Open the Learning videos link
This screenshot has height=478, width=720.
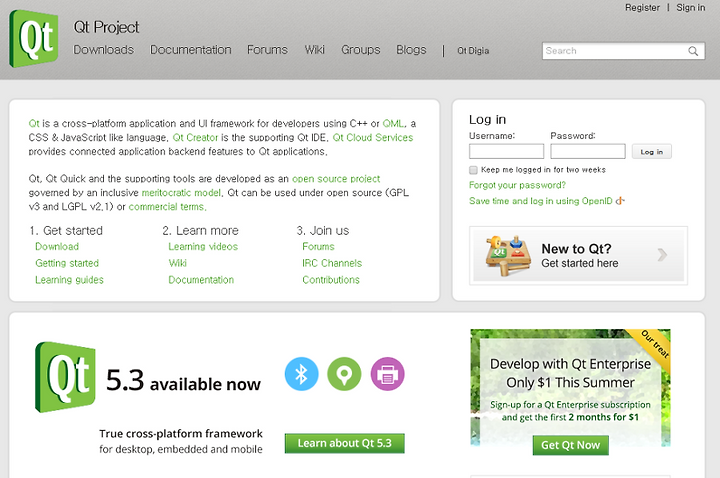[203, 247]
